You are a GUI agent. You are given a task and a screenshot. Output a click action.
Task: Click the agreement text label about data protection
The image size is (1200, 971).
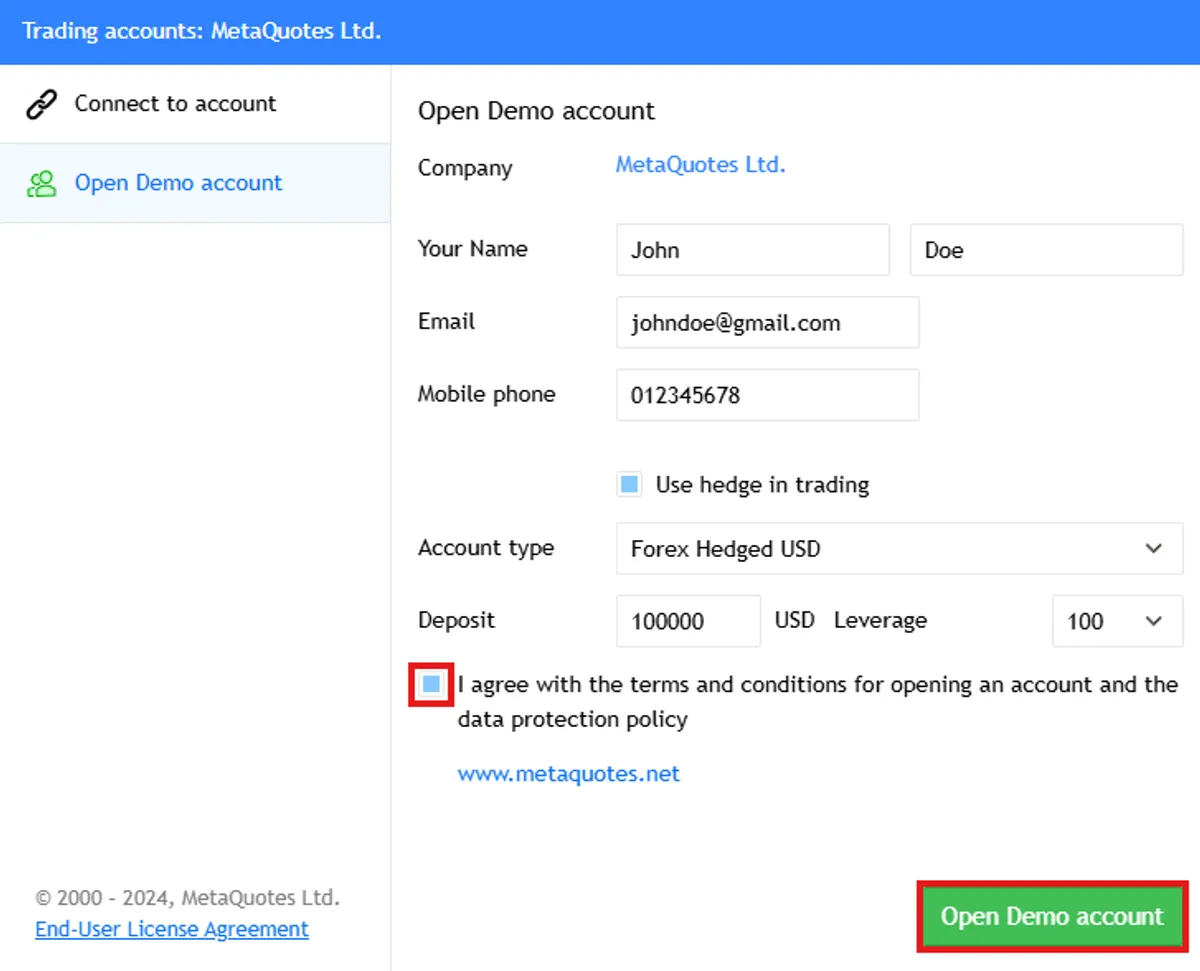click(x=818, y=702)
